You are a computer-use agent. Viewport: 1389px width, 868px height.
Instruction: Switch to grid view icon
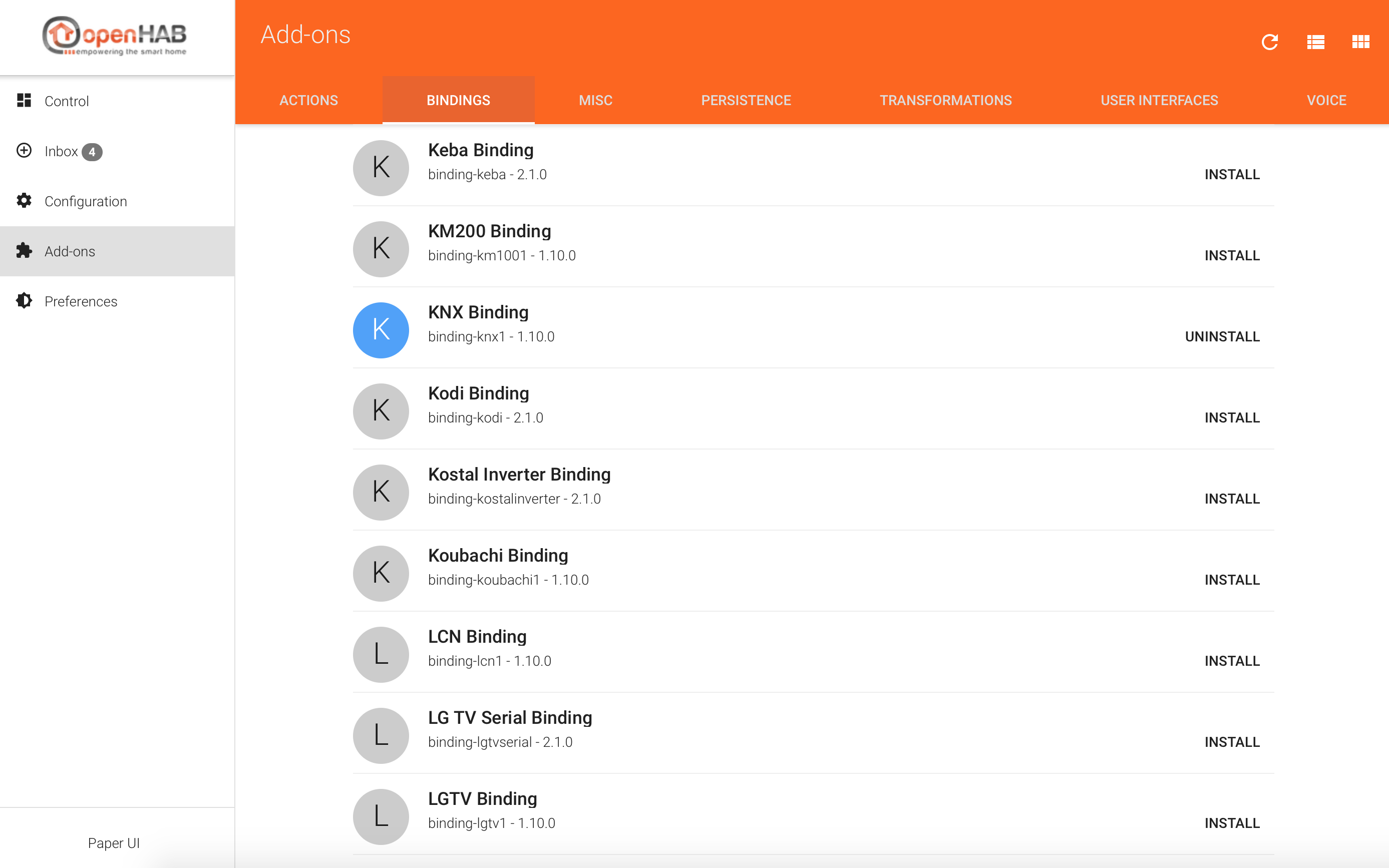pos(1360,42)
